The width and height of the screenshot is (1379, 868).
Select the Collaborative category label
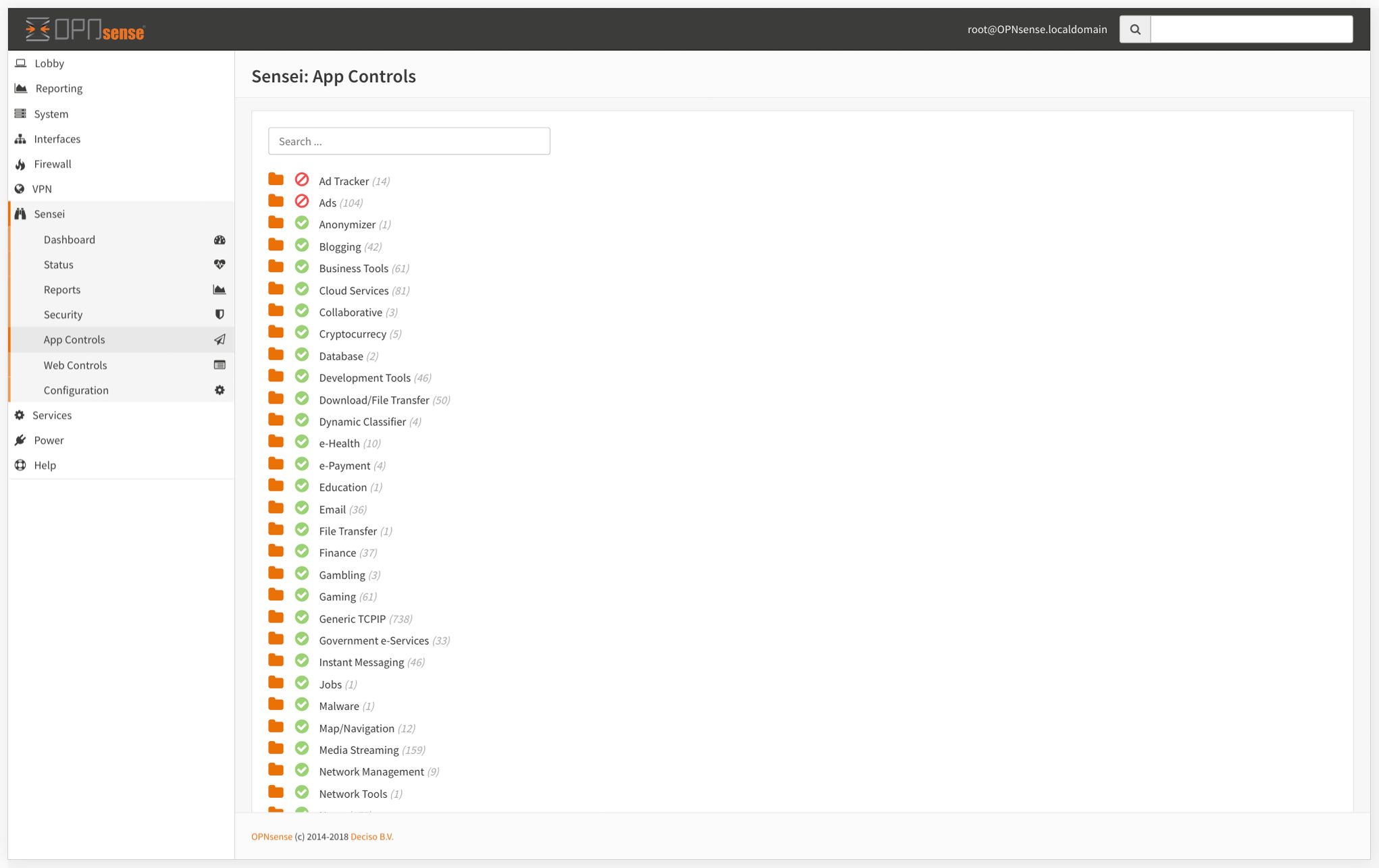[350, 312]
